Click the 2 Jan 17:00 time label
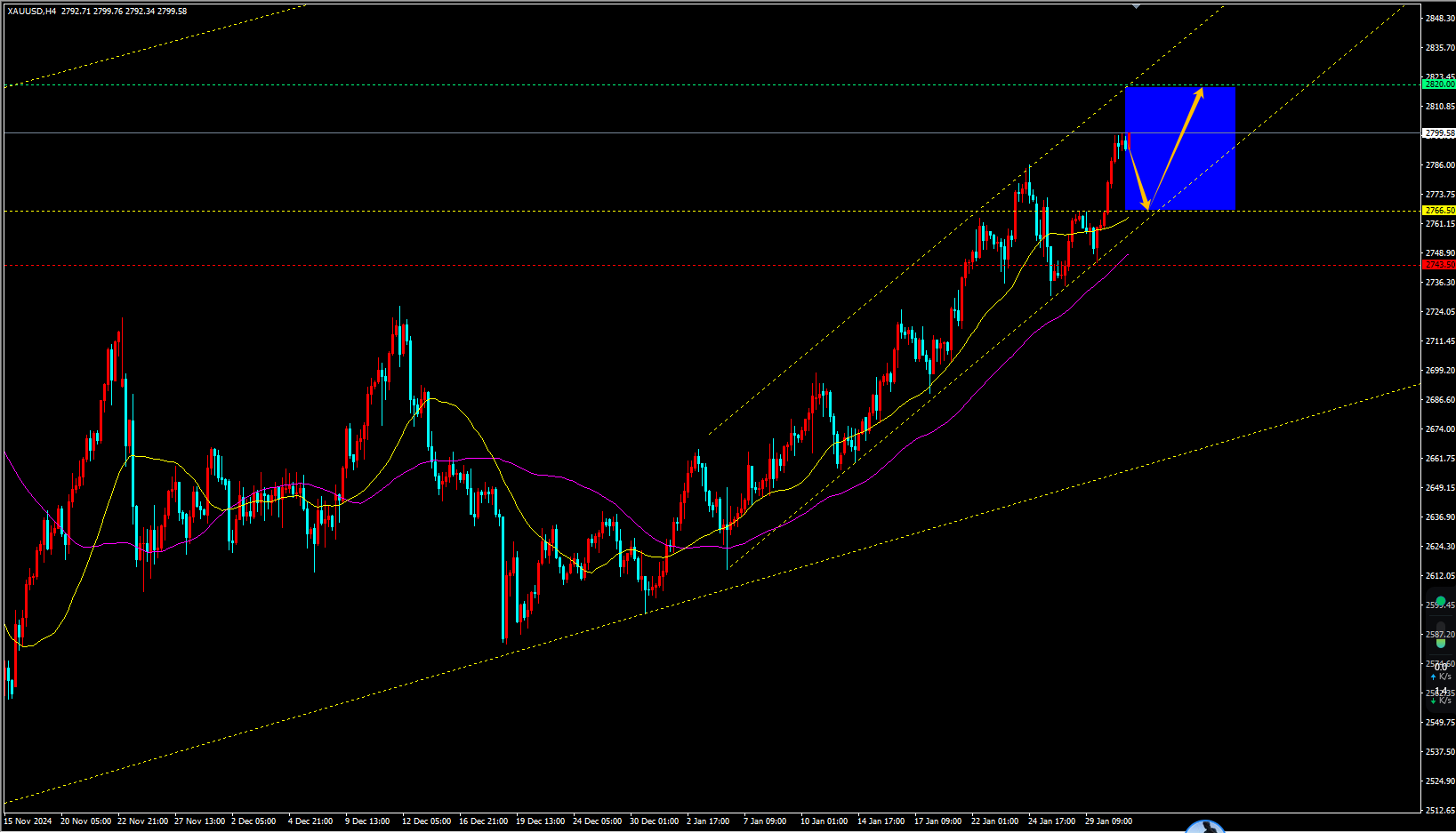Image resolution: width=1456 pixels, height=833 pixels. (708, 821)
